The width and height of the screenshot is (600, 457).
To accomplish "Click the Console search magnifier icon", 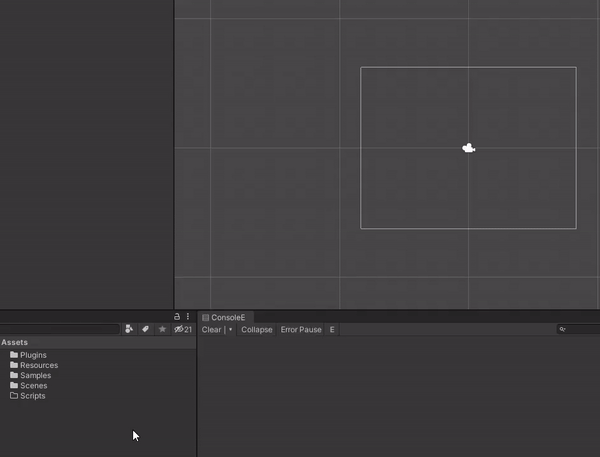I will pyautogui.click(x=562, y=329).
